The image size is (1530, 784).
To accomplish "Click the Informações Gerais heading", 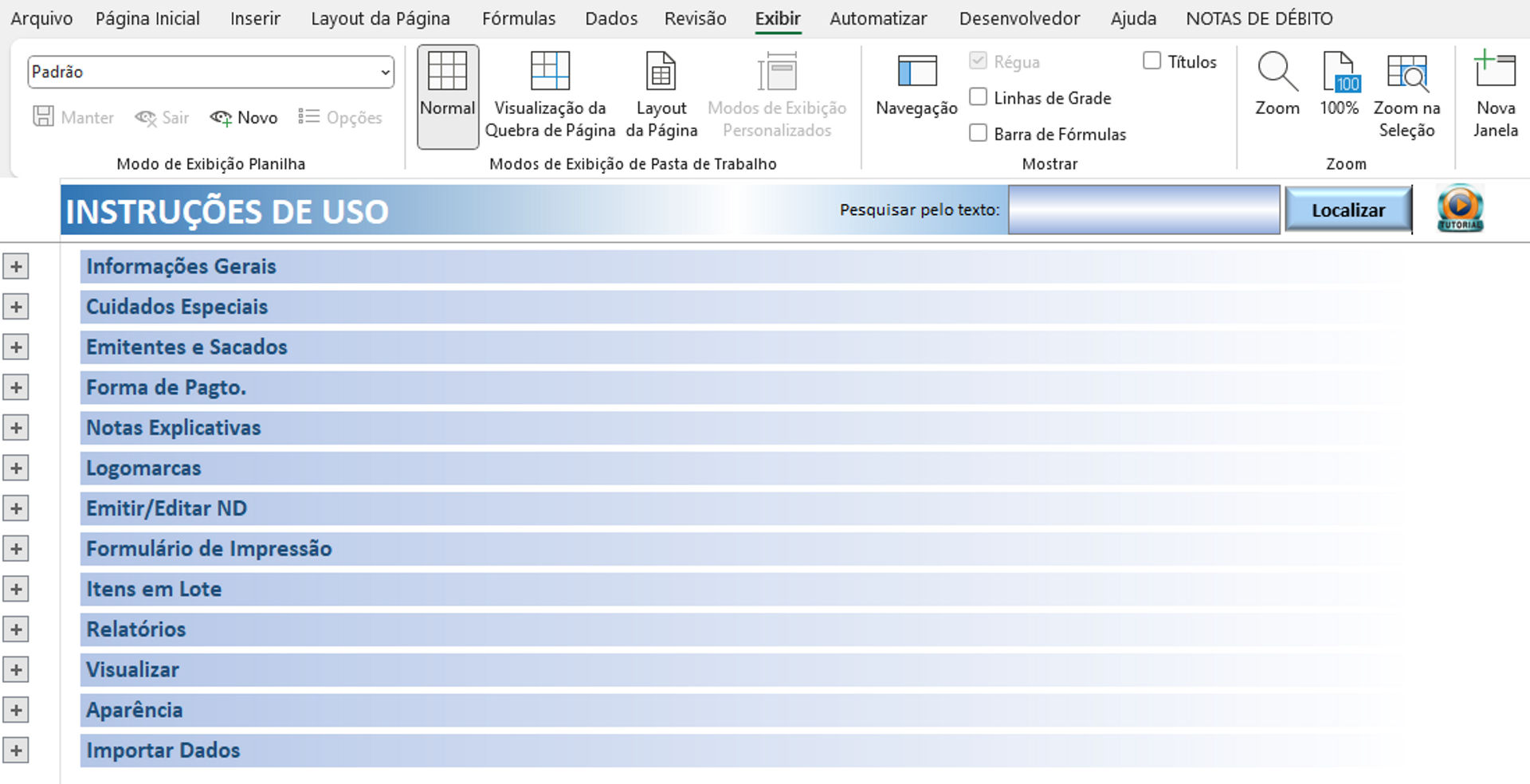I will pos(181,266).
